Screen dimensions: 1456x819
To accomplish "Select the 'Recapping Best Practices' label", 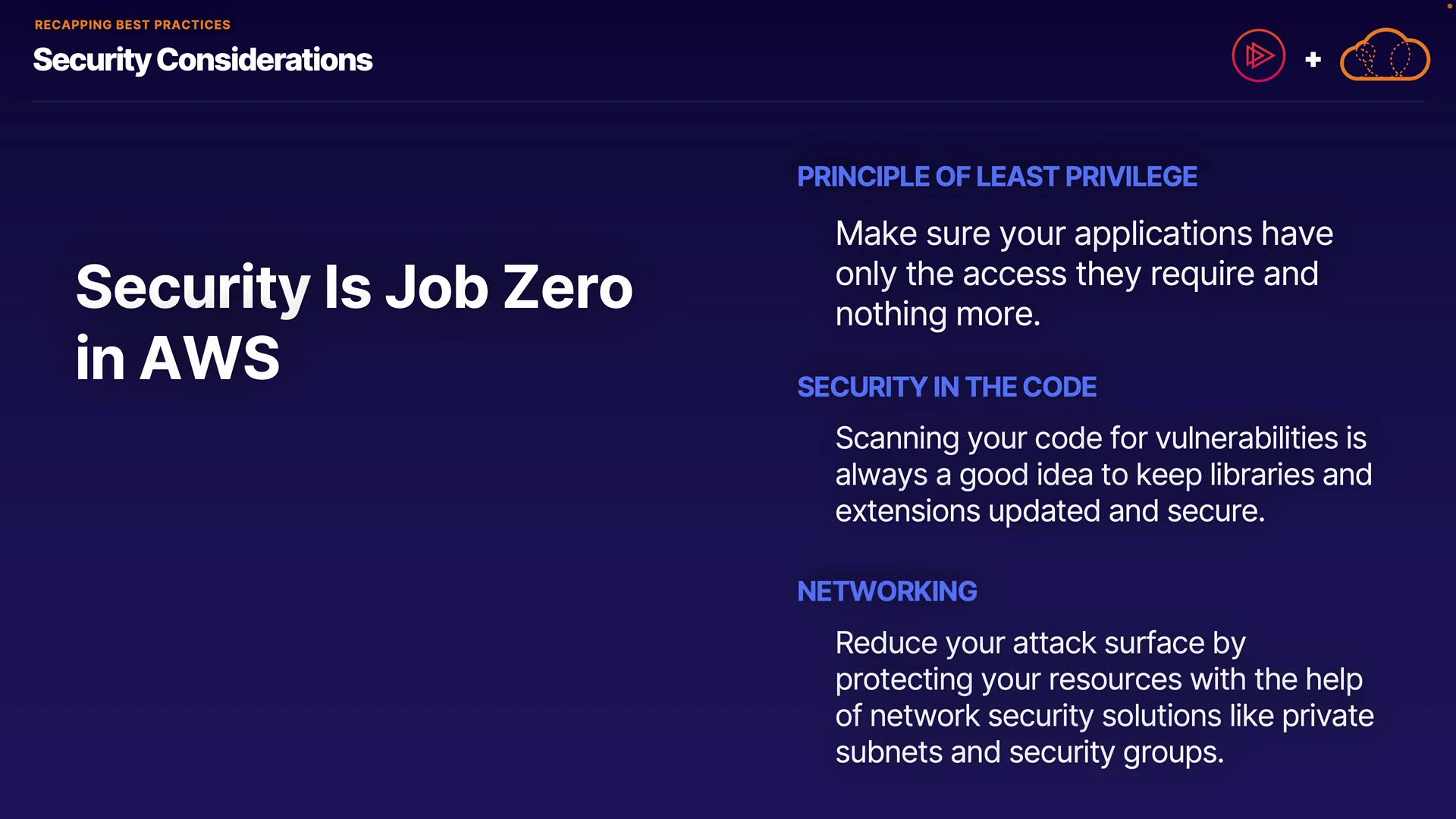I will tap(132, 25).
